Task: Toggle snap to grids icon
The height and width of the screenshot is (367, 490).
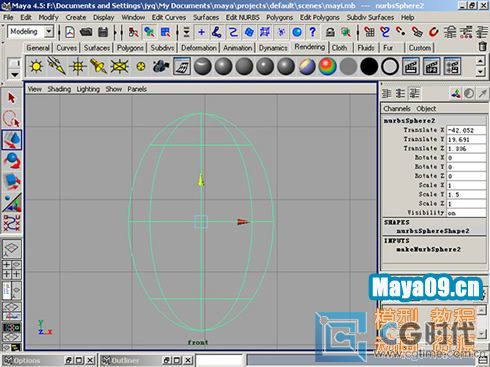Action: (369, 32)
